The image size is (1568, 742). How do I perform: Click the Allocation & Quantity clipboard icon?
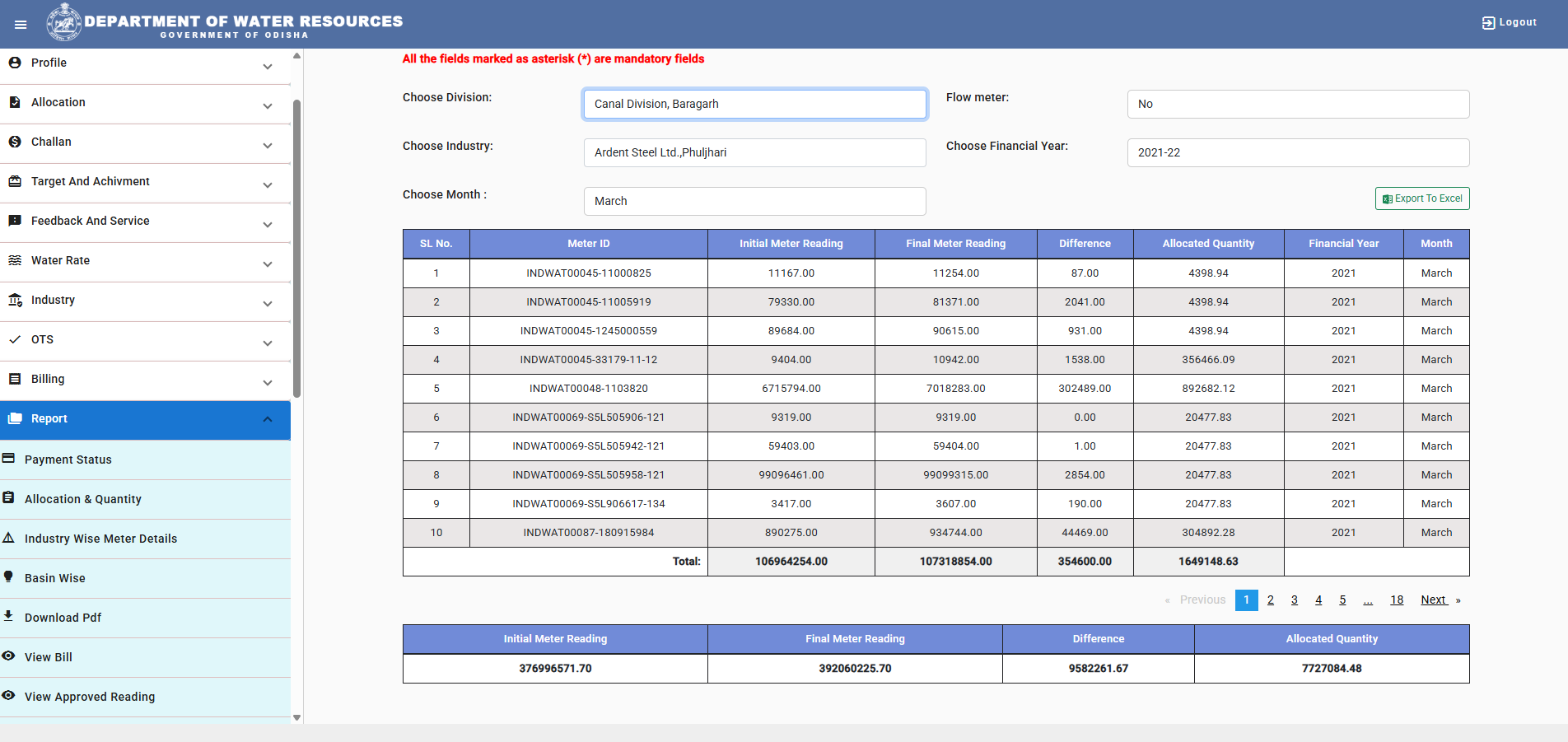(x=8, y=497)
